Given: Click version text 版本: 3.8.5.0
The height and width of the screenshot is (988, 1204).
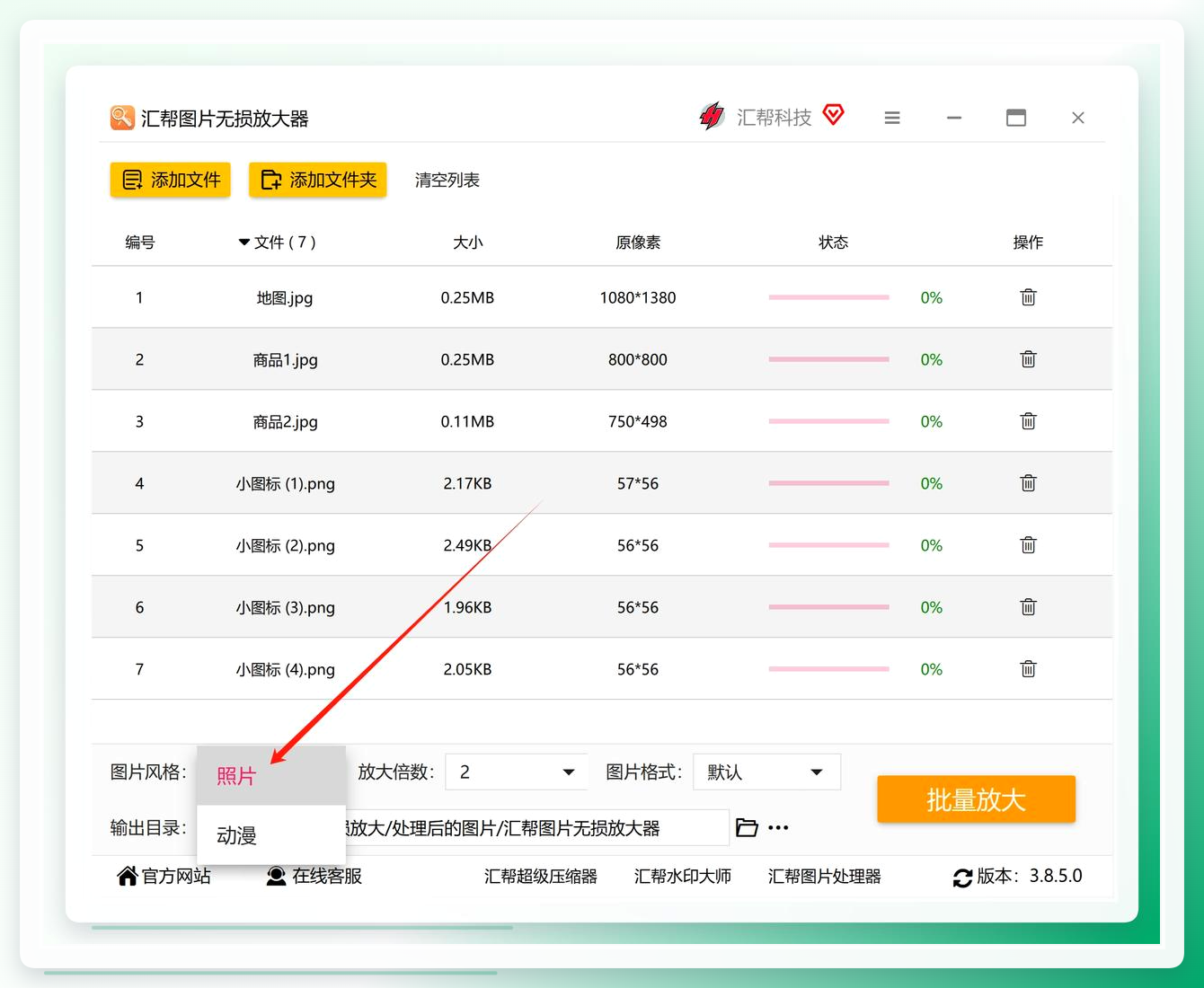Looking at the screenshot, I should click(x=1030, y=876).
